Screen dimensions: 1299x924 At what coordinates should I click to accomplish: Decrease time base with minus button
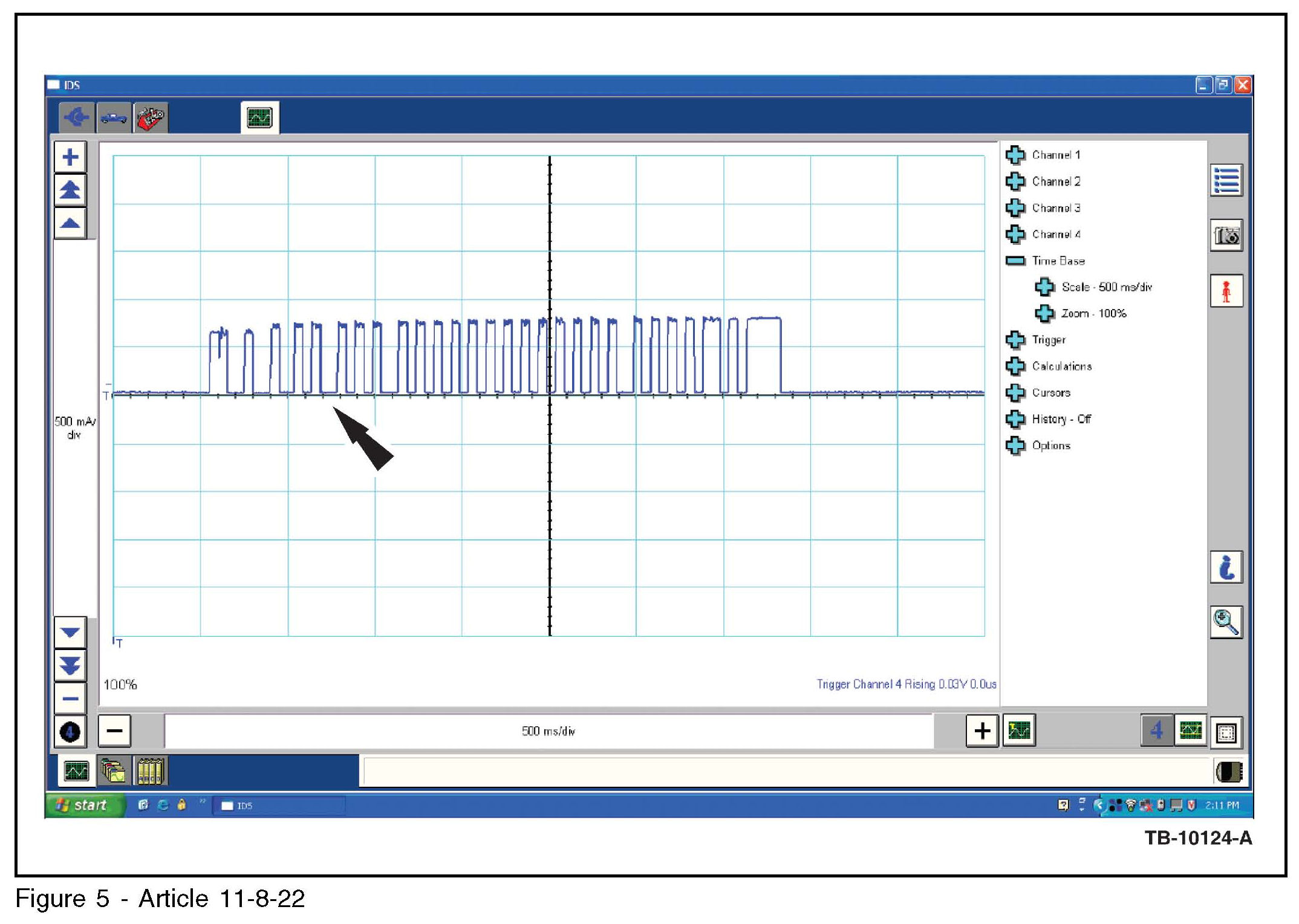(x=114, y=731)
